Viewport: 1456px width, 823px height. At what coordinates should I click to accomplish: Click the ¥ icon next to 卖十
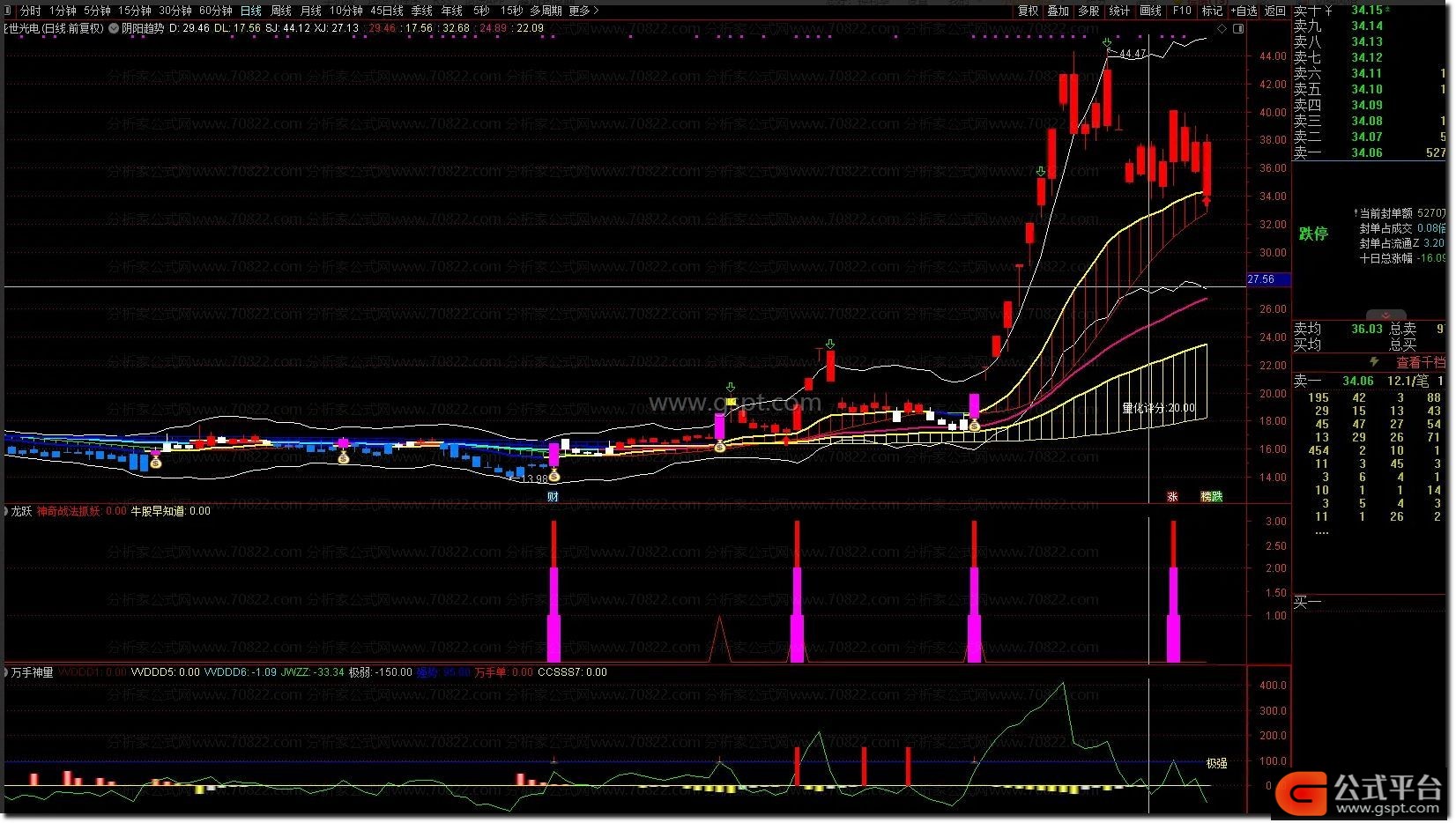1328,11
